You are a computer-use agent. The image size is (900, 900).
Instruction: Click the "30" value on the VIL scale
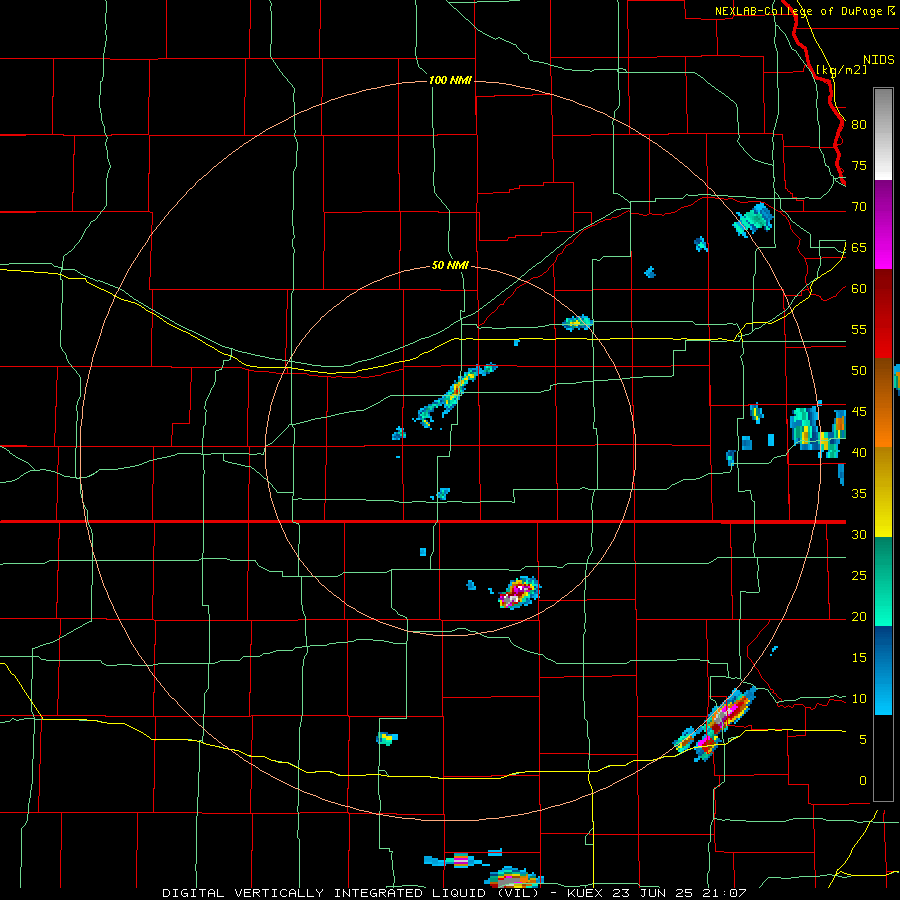tap(859, 535)
